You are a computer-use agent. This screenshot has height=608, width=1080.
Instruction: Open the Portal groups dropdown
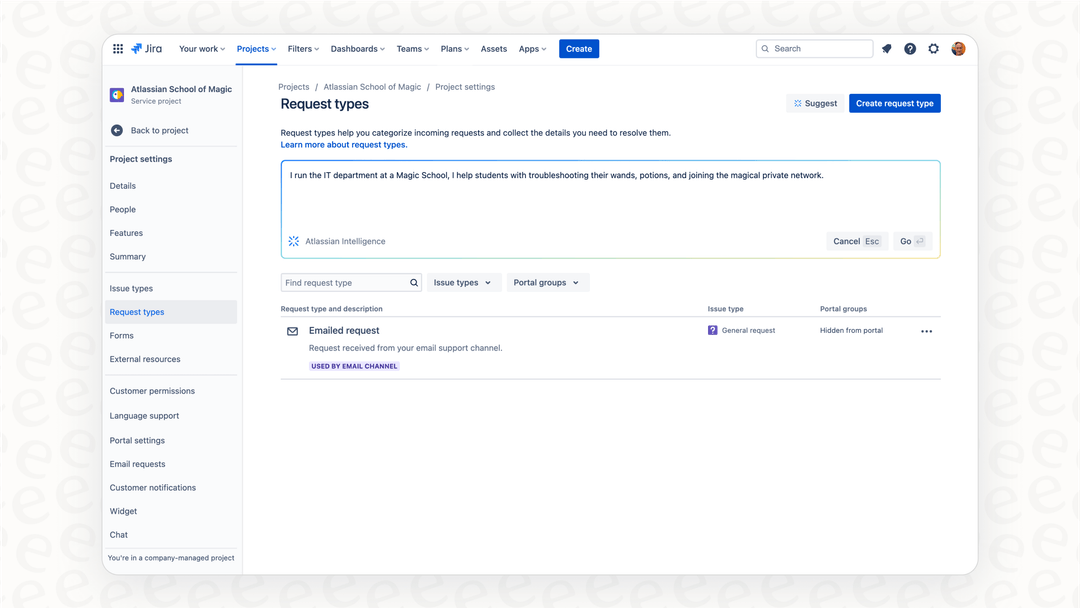pyautogui.click(x=547, y=282)
